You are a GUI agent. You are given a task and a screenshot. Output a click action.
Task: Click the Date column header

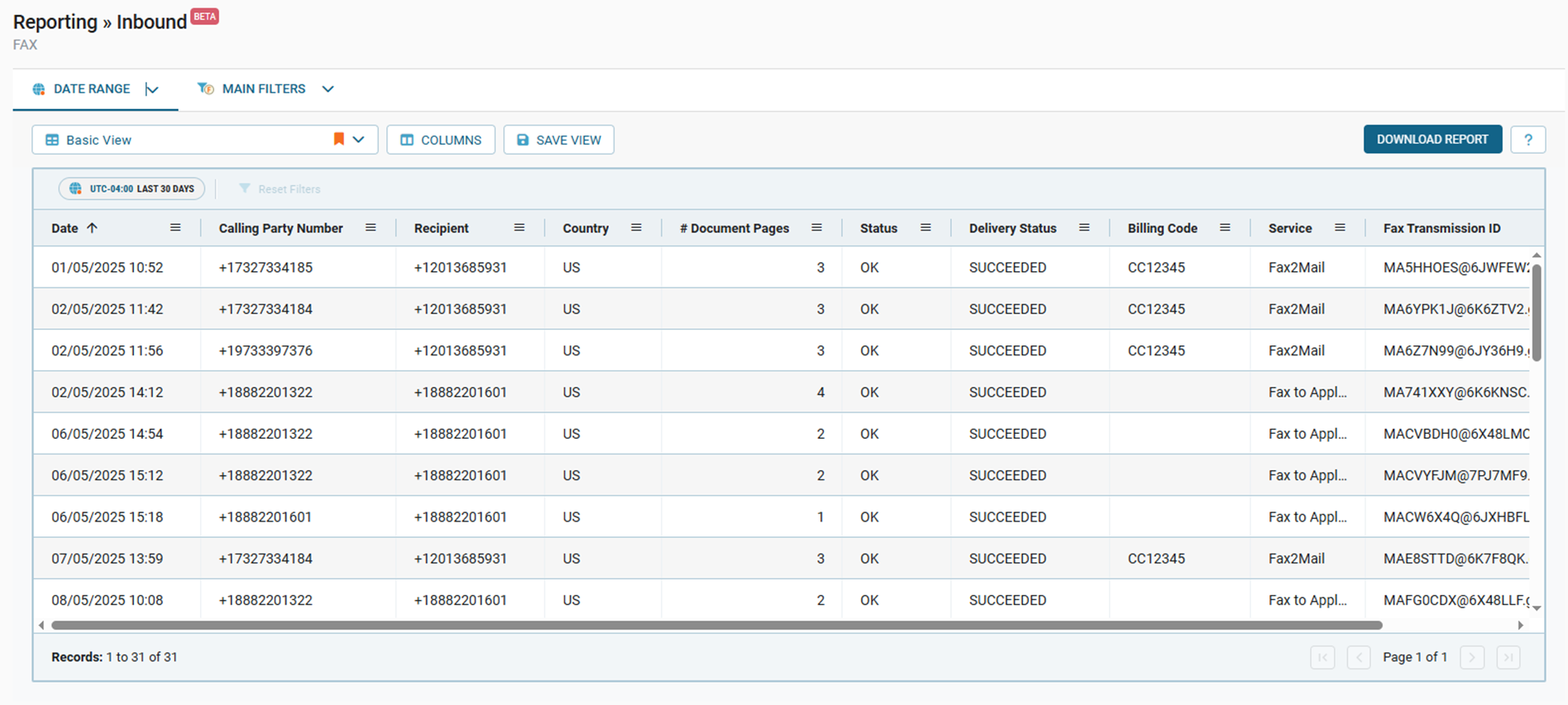tap(65, 228)
